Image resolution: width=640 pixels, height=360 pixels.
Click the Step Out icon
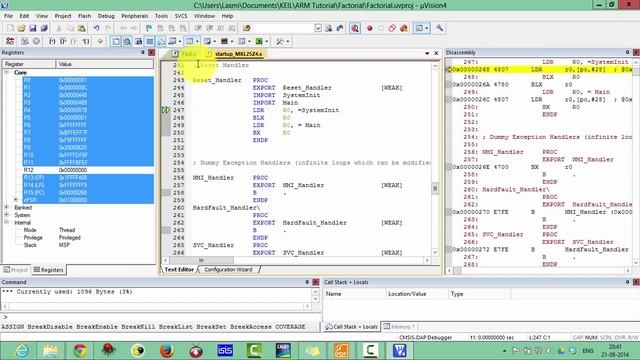(74, 41)
